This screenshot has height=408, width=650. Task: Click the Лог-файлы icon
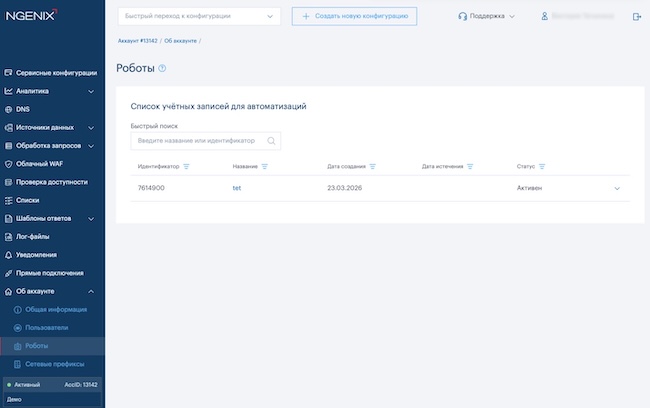tap(8, 237)
